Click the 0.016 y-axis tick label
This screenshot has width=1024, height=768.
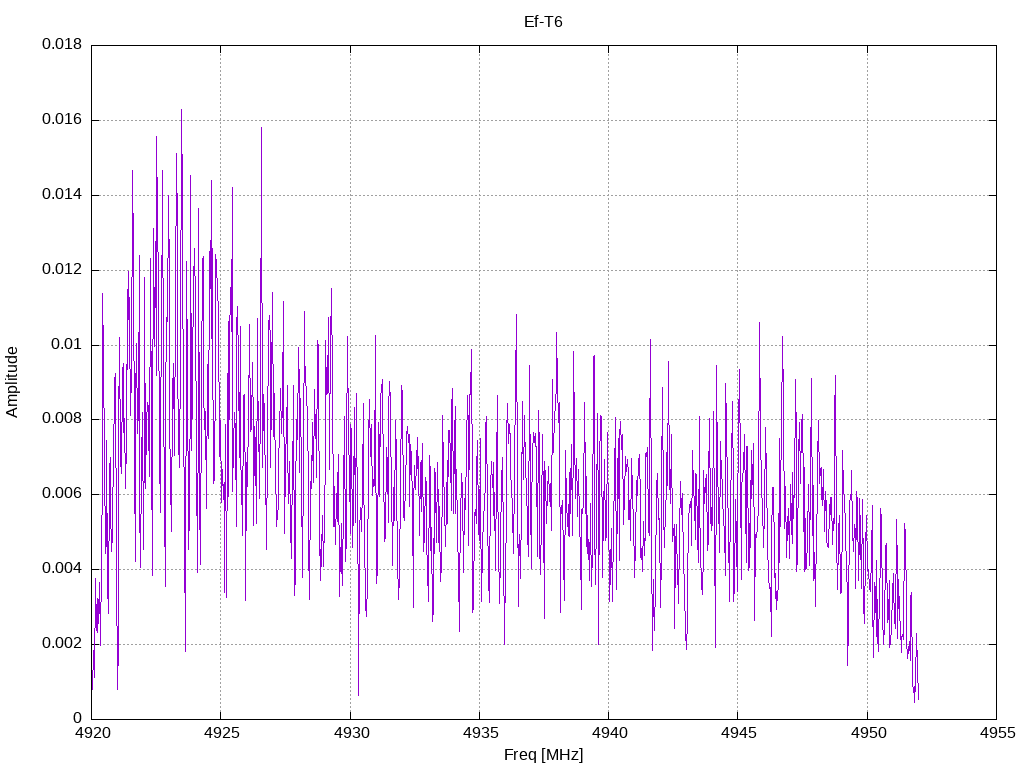pyautogui.click(x=62, y=119)
